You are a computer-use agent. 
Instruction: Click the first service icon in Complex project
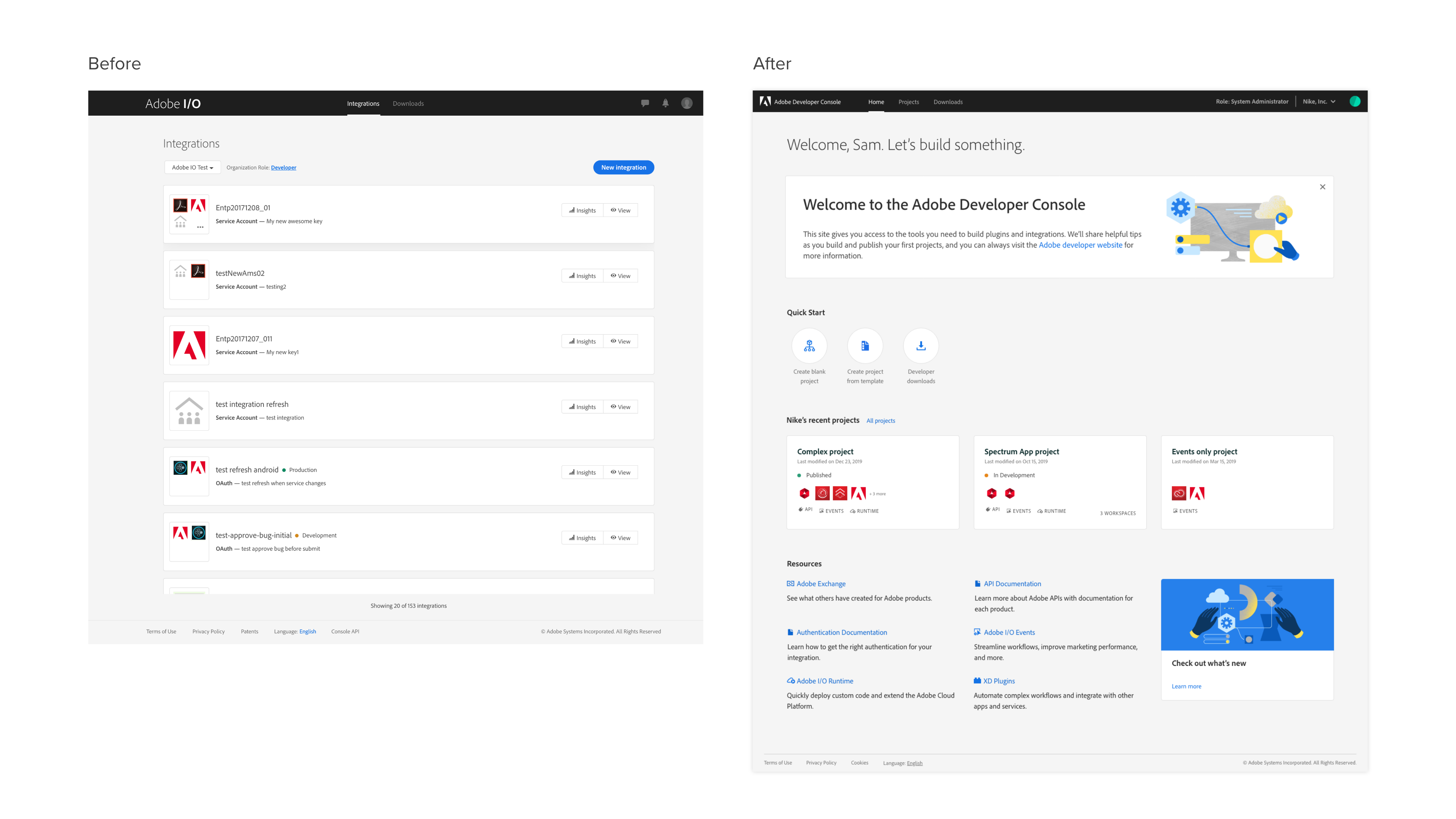[804, 493]
